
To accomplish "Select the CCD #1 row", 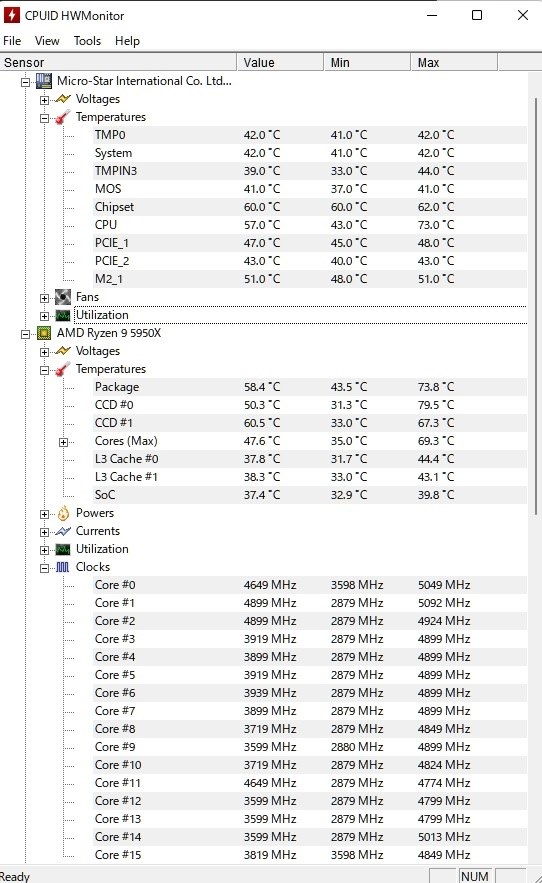I will tap(310, 423).
